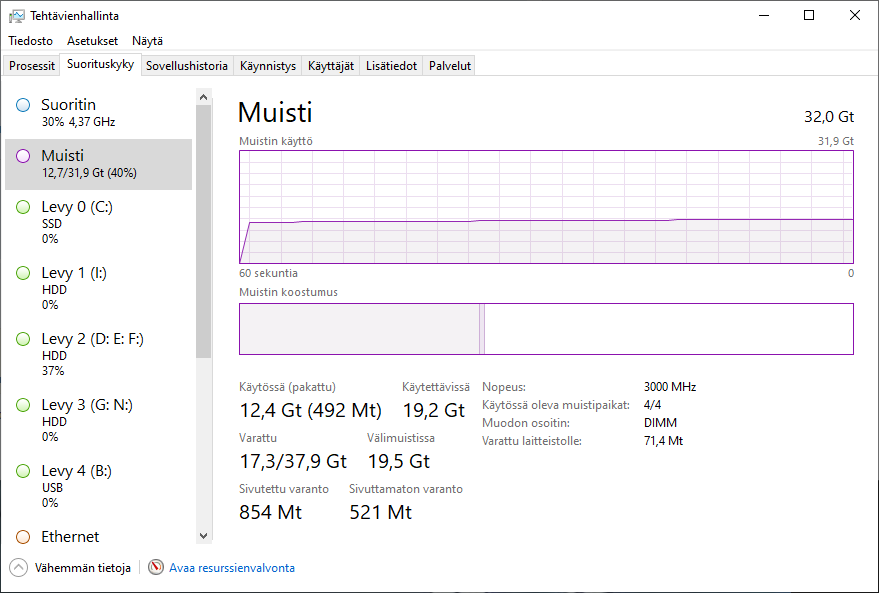The image size is (879, 593).
Task: Switch to the Käynnistys tab
Action: click(268, 66)
